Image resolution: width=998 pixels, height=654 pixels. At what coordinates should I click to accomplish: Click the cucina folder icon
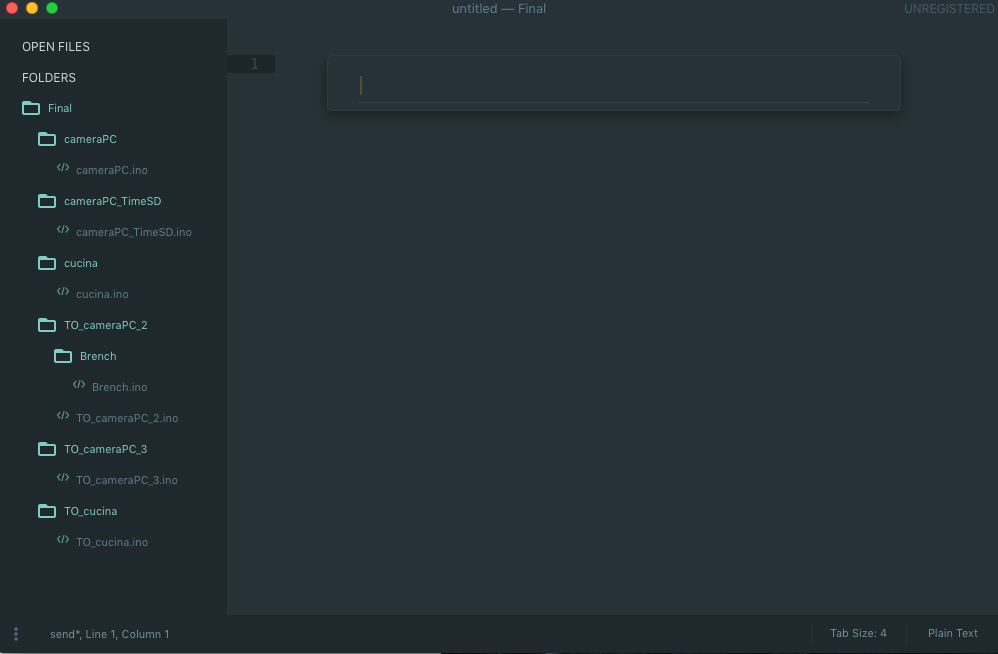click(x=47, y=263)
